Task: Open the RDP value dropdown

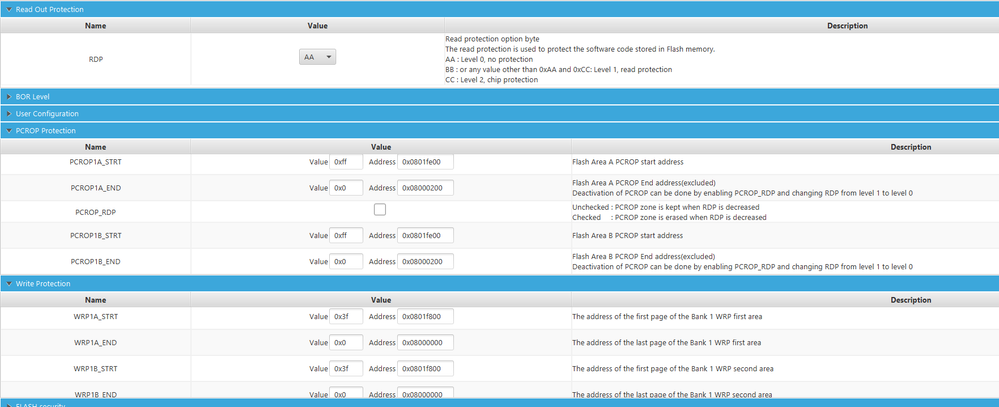Action: click(x=317, y=57)
